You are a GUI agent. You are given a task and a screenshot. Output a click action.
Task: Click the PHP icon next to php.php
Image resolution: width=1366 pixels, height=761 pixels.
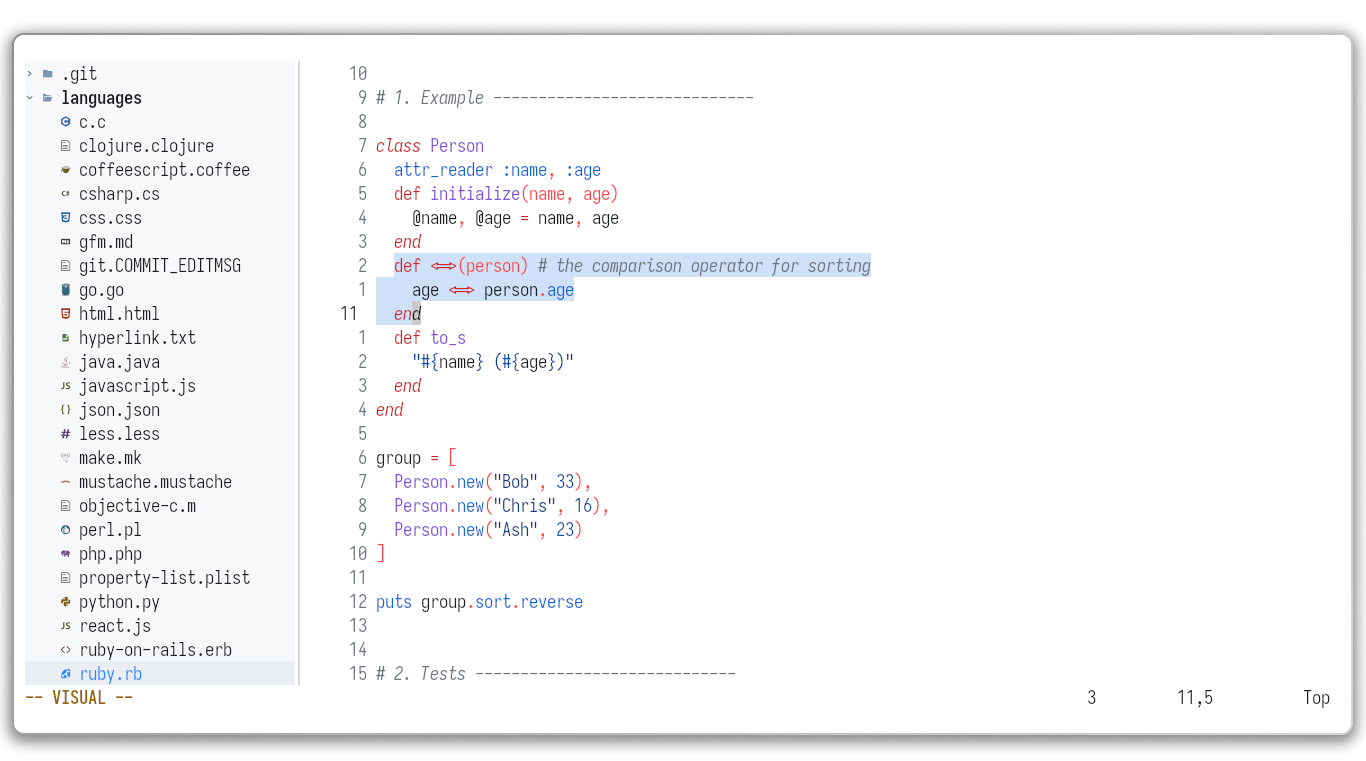pos(64,553)
